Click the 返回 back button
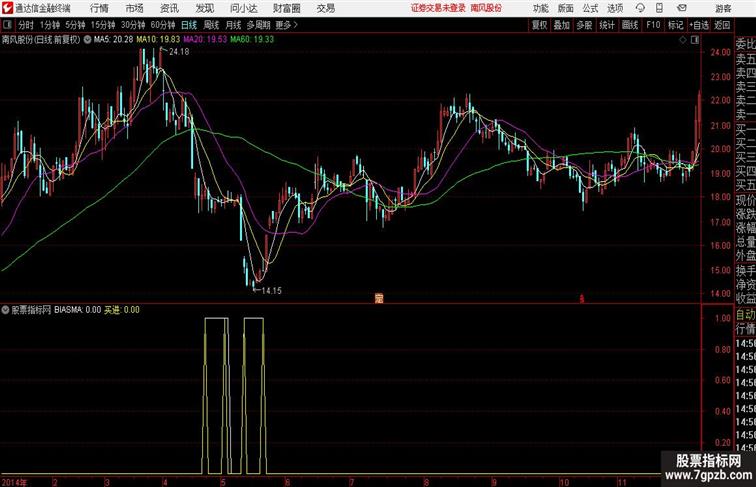This screenshot has width=756, height=487. [722, 25]
